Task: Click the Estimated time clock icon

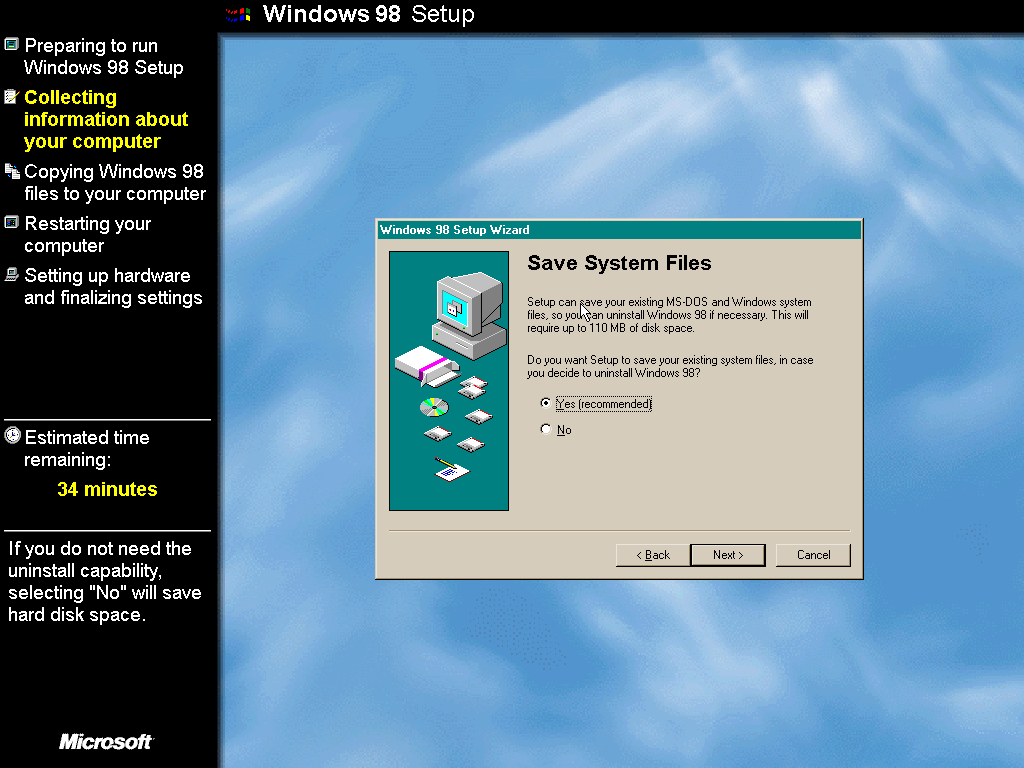Action: pyautogui.click(x=12, y=436)
